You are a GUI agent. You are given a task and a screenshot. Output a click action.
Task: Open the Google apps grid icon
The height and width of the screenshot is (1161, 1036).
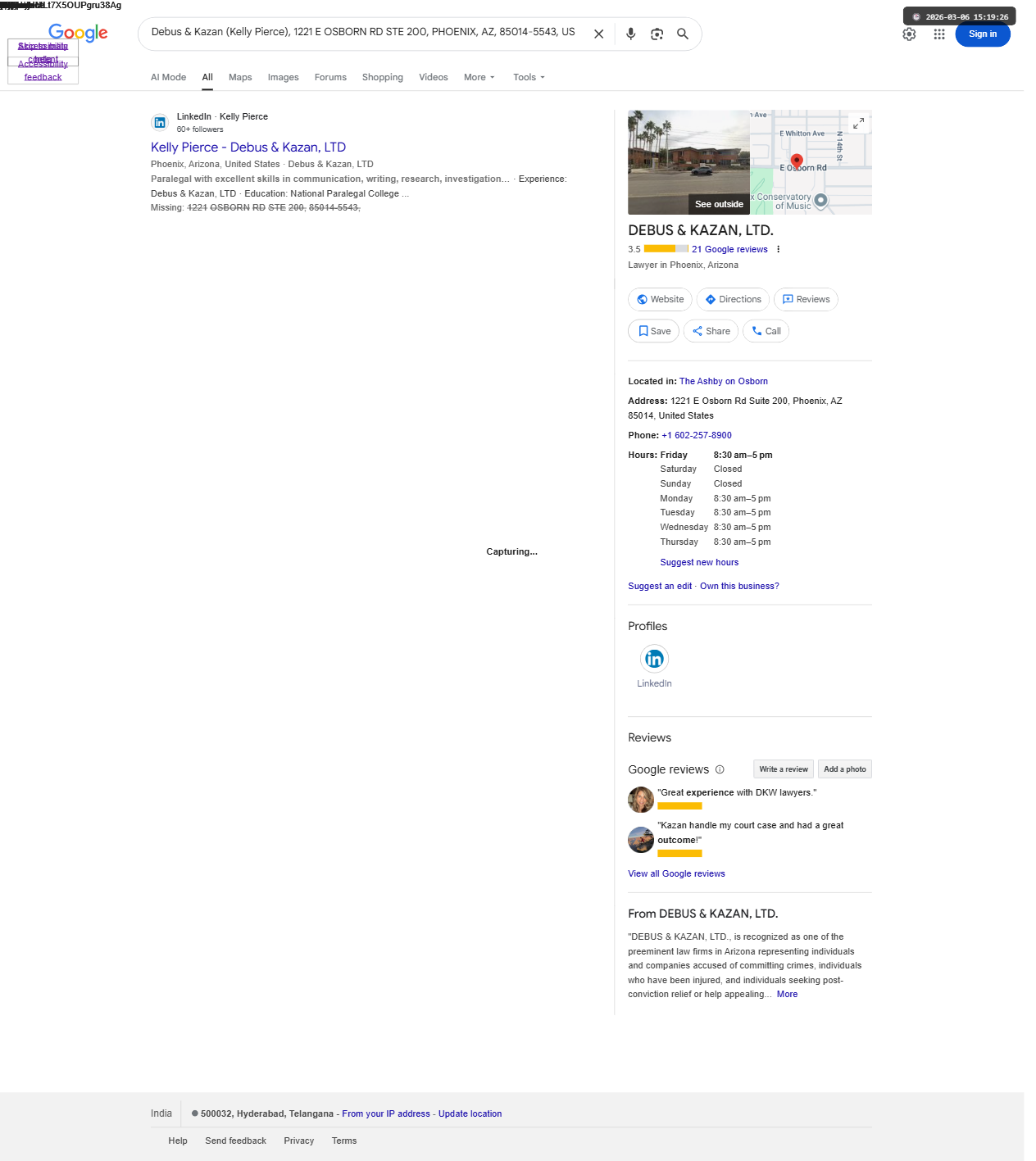pos(939,34)
